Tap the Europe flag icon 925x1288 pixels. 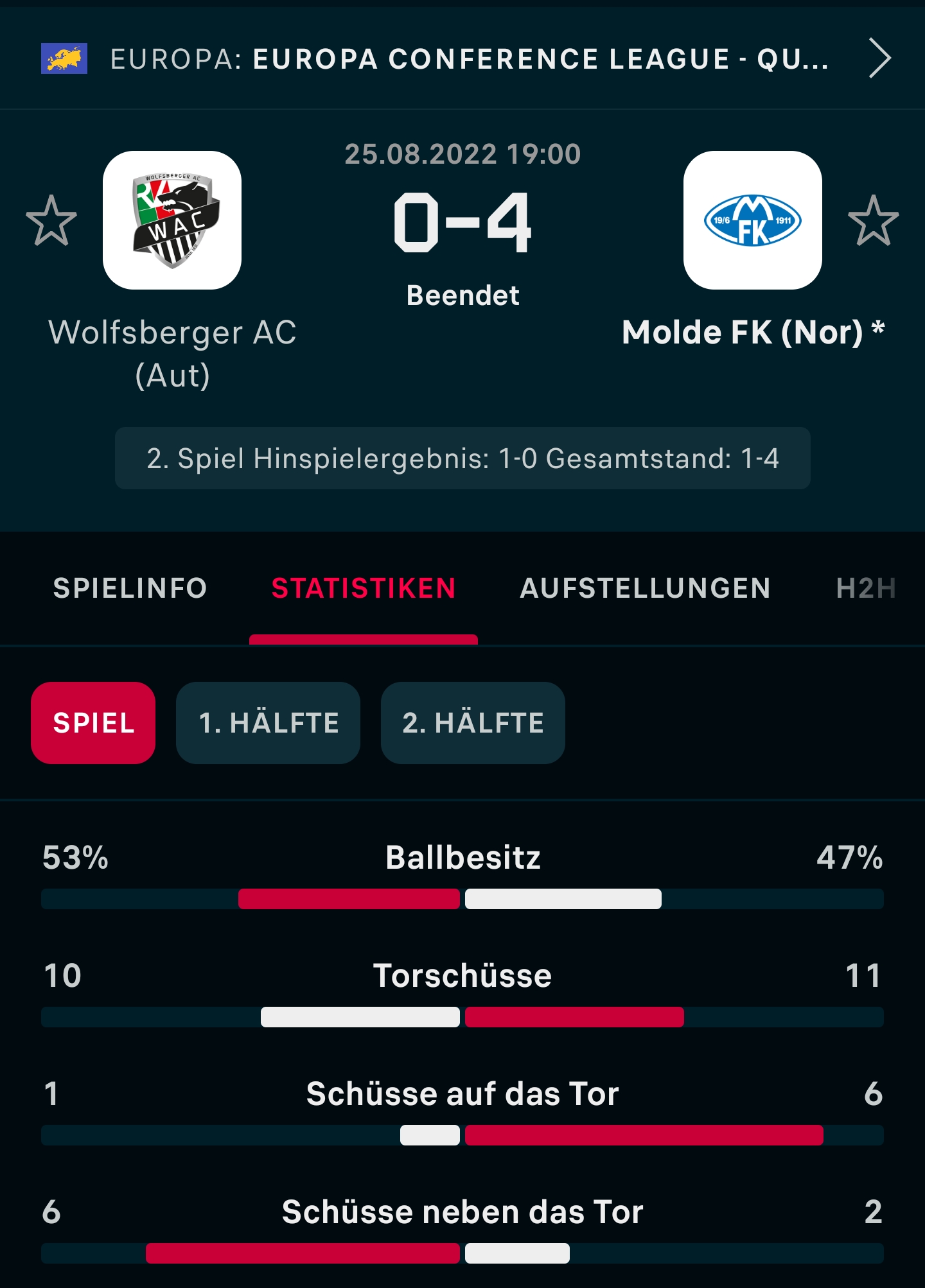[64, 58]
